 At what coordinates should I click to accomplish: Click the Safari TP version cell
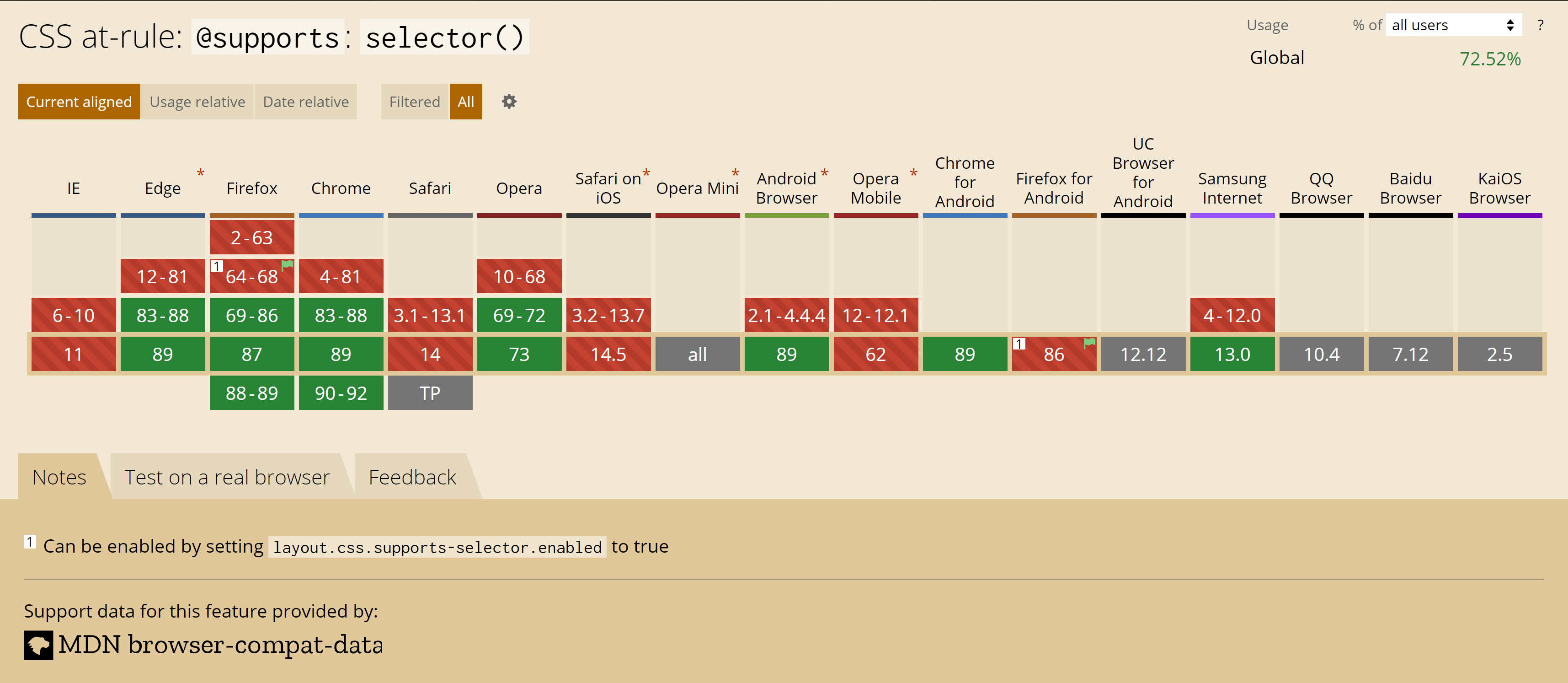pos(430,393)
